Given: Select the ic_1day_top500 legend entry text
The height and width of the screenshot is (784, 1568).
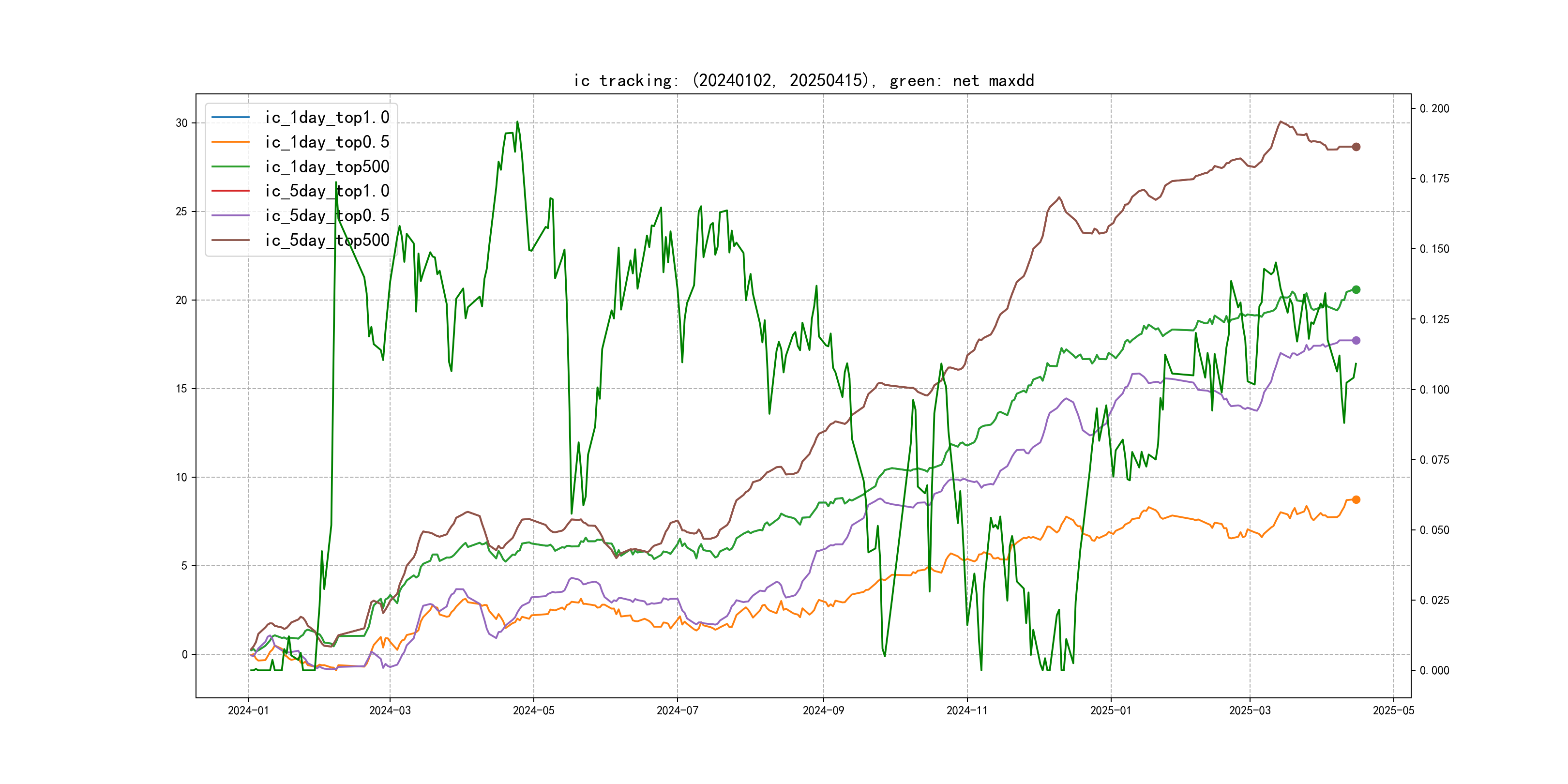Looking at the screenshot, I should [x=327, y=167].
